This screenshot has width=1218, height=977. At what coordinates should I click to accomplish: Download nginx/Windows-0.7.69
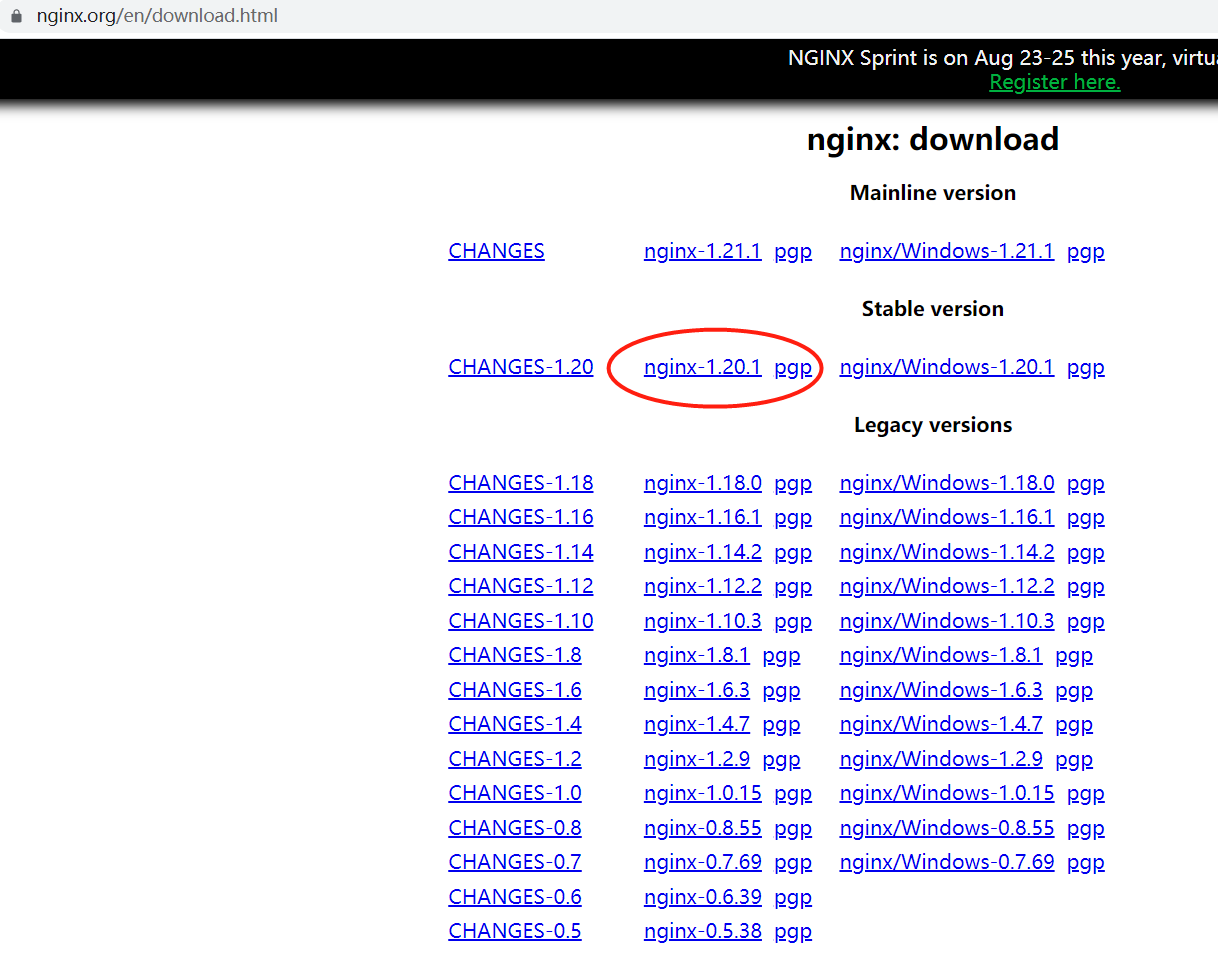point(947,862)
